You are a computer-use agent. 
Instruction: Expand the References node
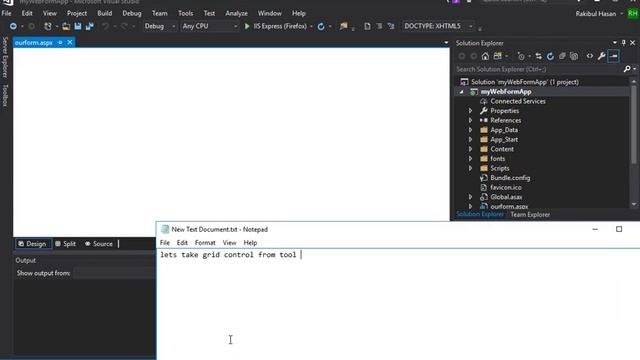[x=470, y=120]
